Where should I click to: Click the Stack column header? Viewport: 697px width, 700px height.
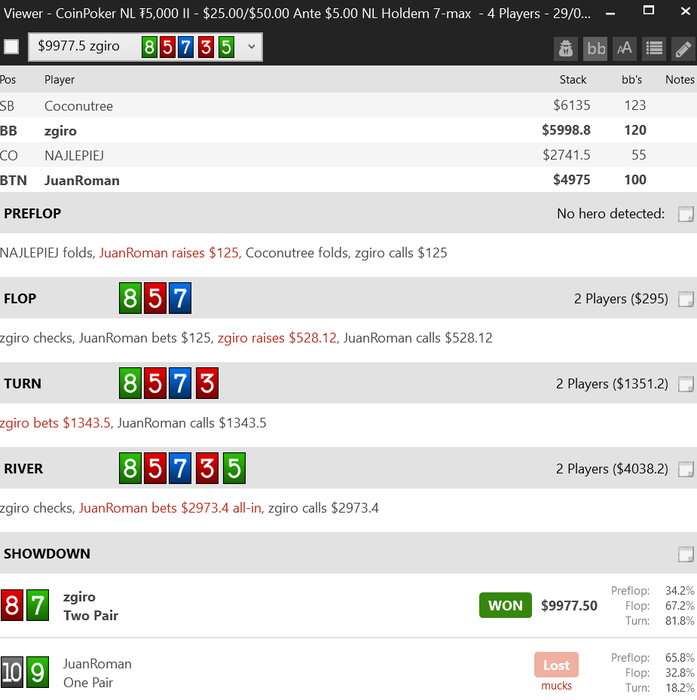tap(573, 79)
